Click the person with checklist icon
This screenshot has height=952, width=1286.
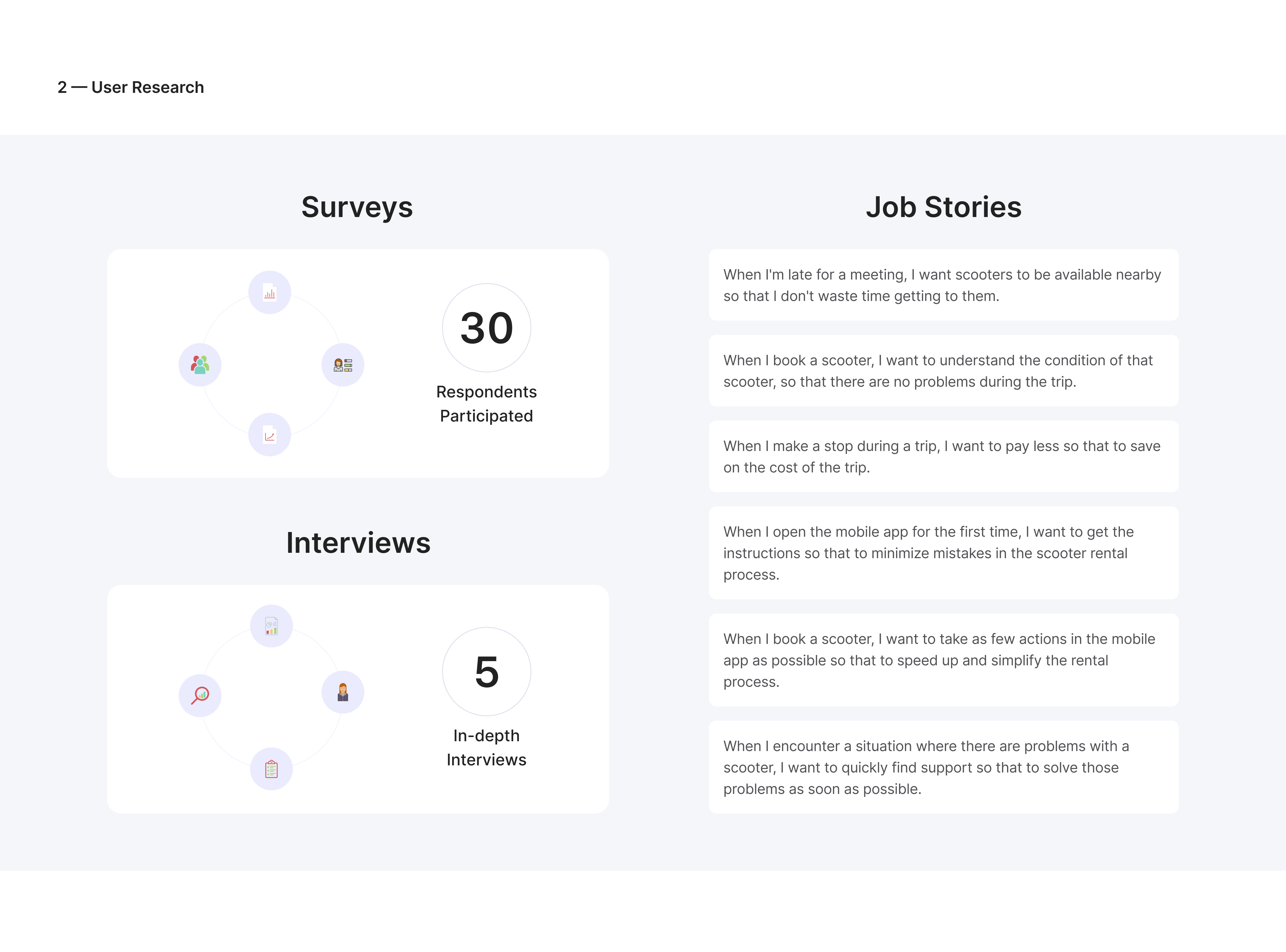click(x=343, y=365)
